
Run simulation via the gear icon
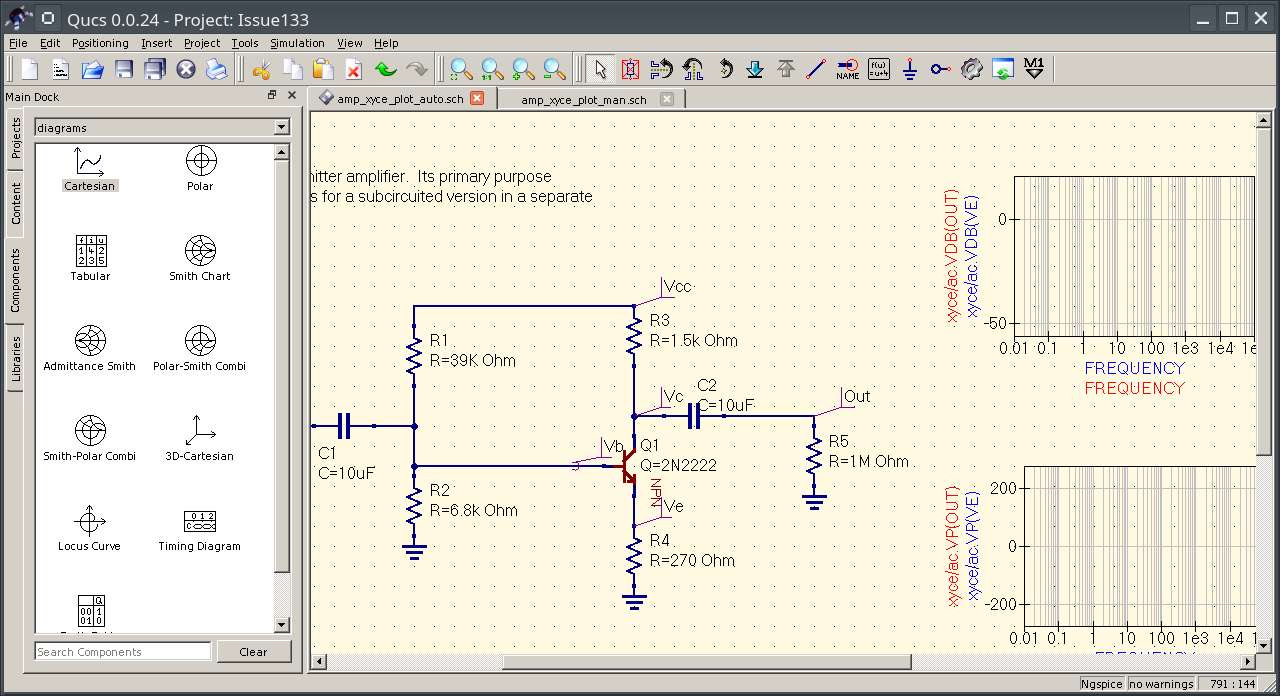click(x=970, y=69)
